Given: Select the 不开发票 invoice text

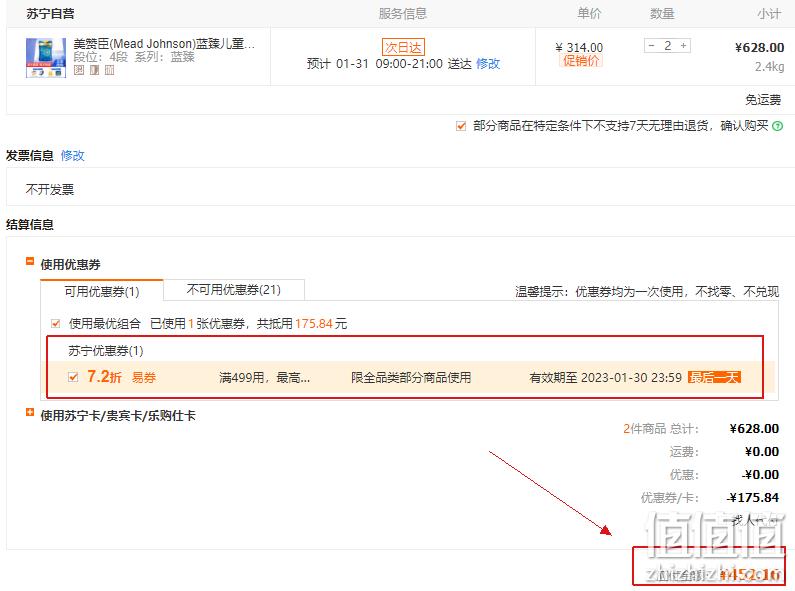Looking at the screenshot, I should coord(50,190).
